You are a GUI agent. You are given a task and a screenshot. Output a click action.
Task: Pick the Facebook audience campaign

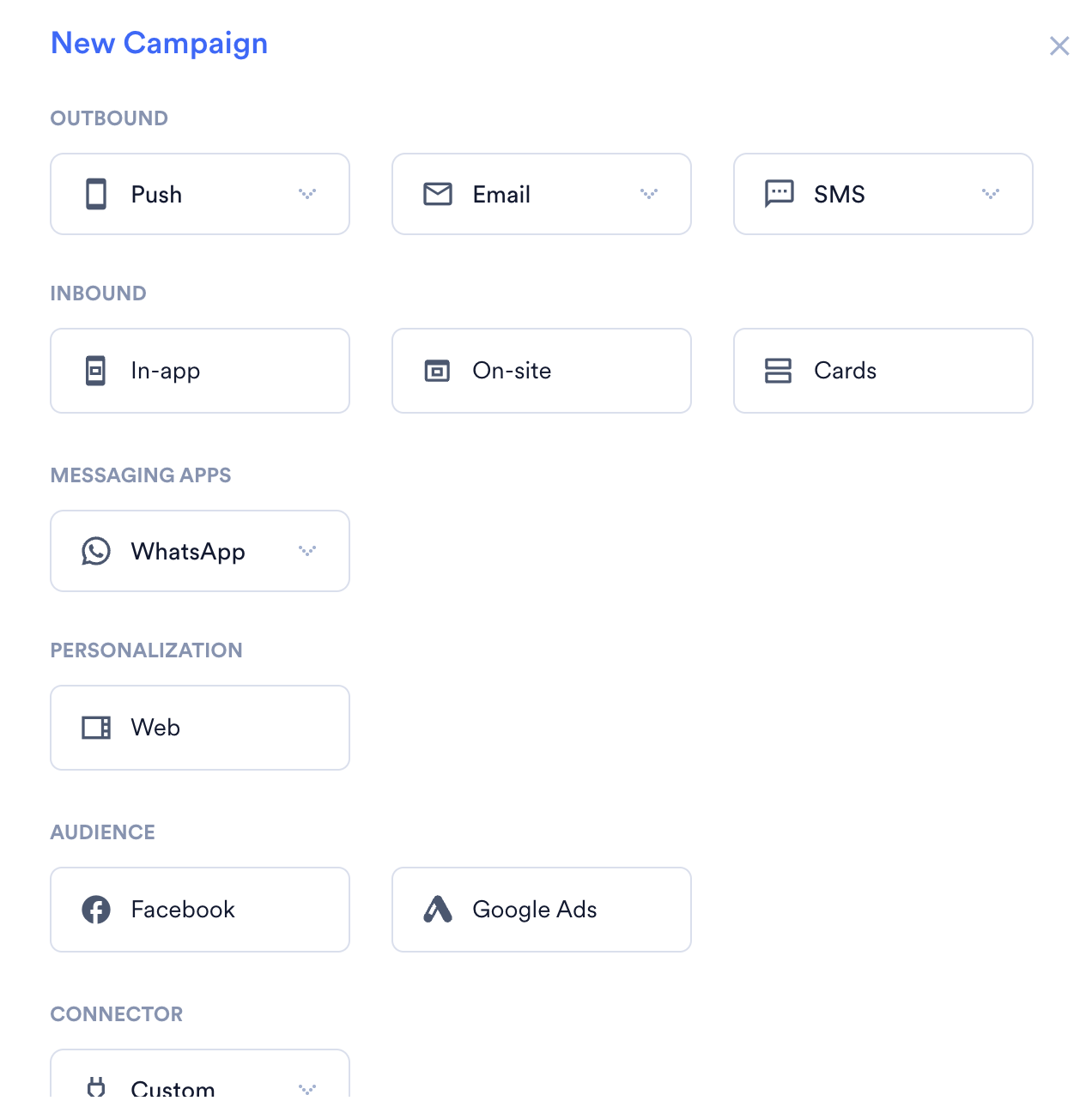200,910
